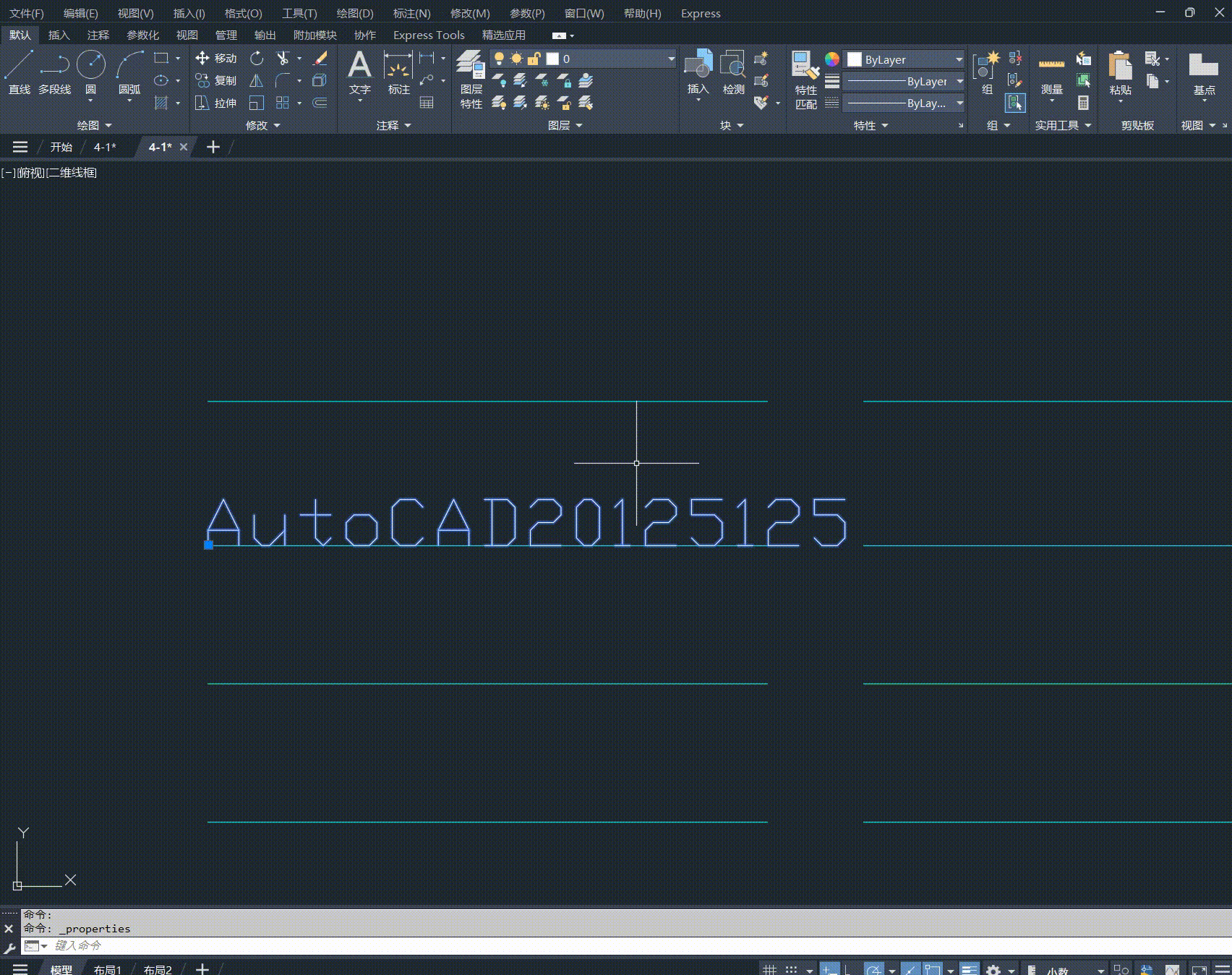The height and width of the screenshot is (975, 1232).
Task: Select the Arc (圆弧) tool
Action: [x=129, y=72]
